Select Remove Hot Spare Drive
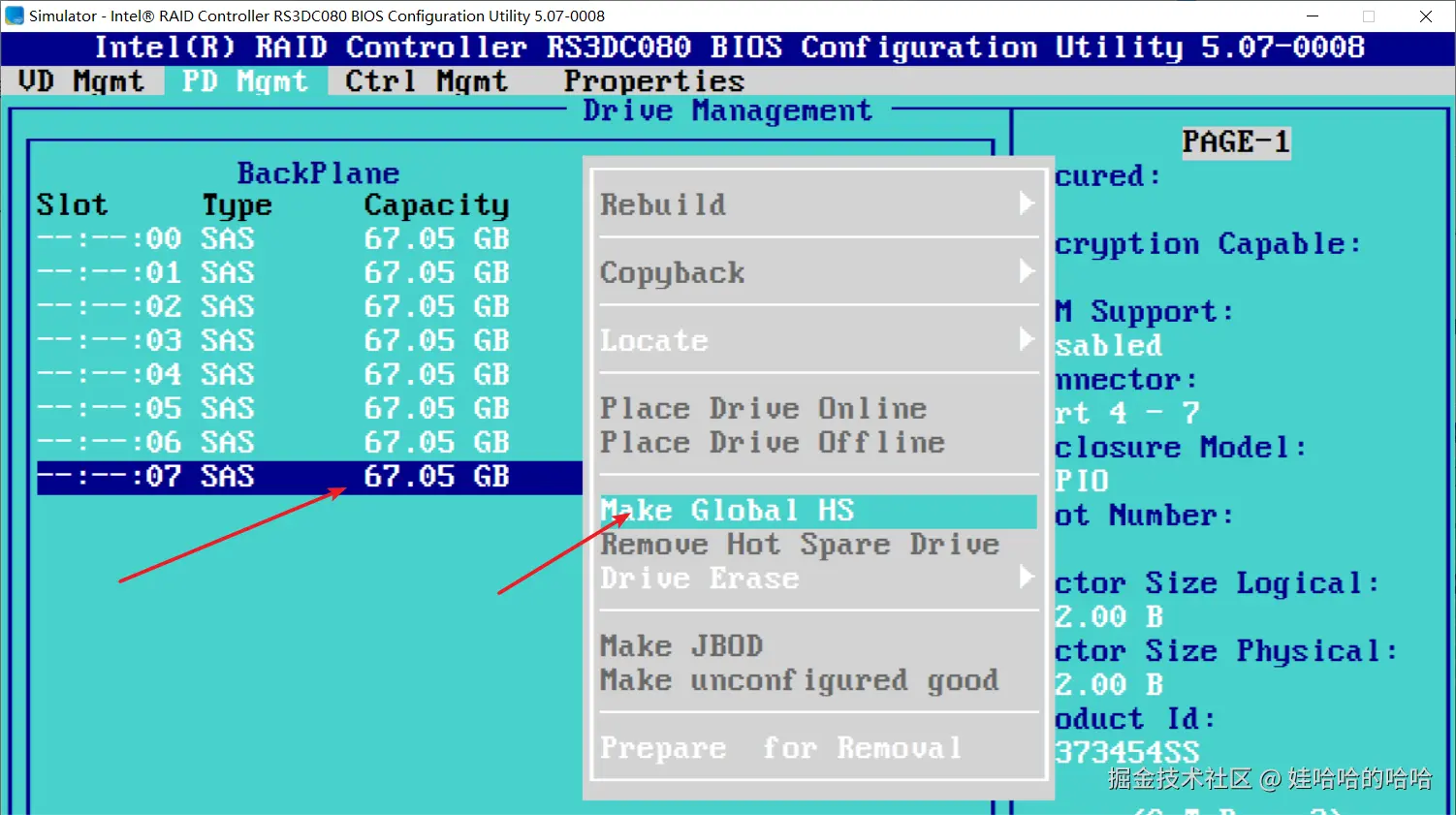1456x815 pixels. [800, 545]
